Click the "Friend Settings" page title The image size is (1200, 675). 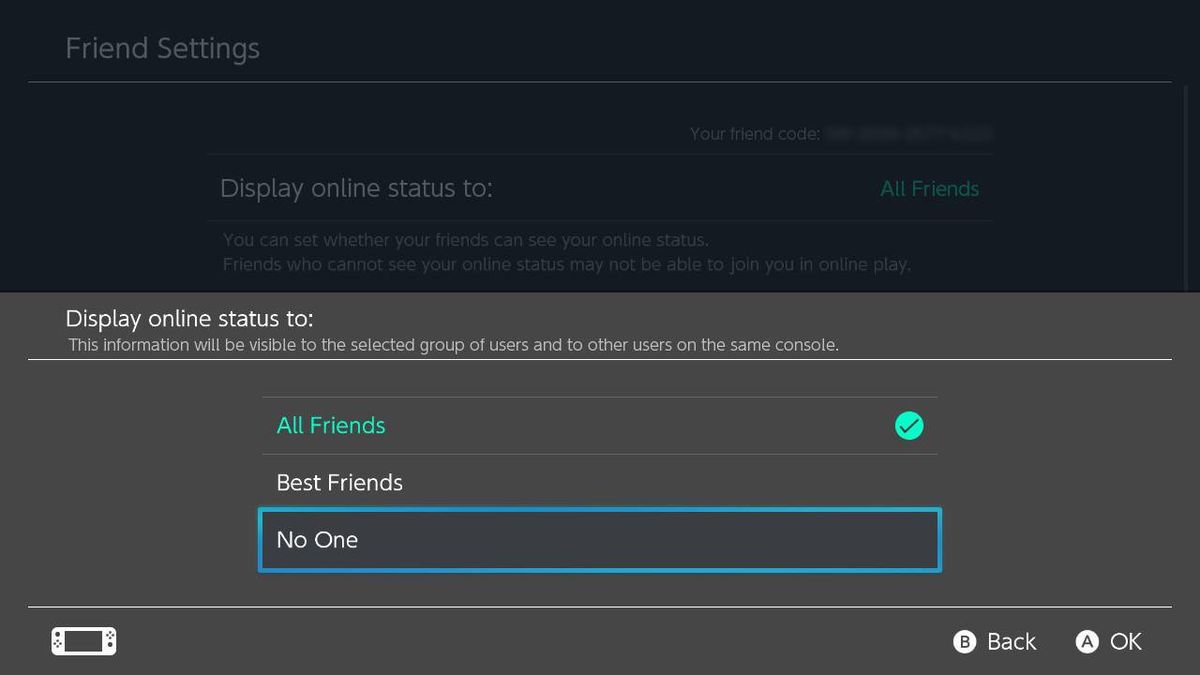point(162,47)
